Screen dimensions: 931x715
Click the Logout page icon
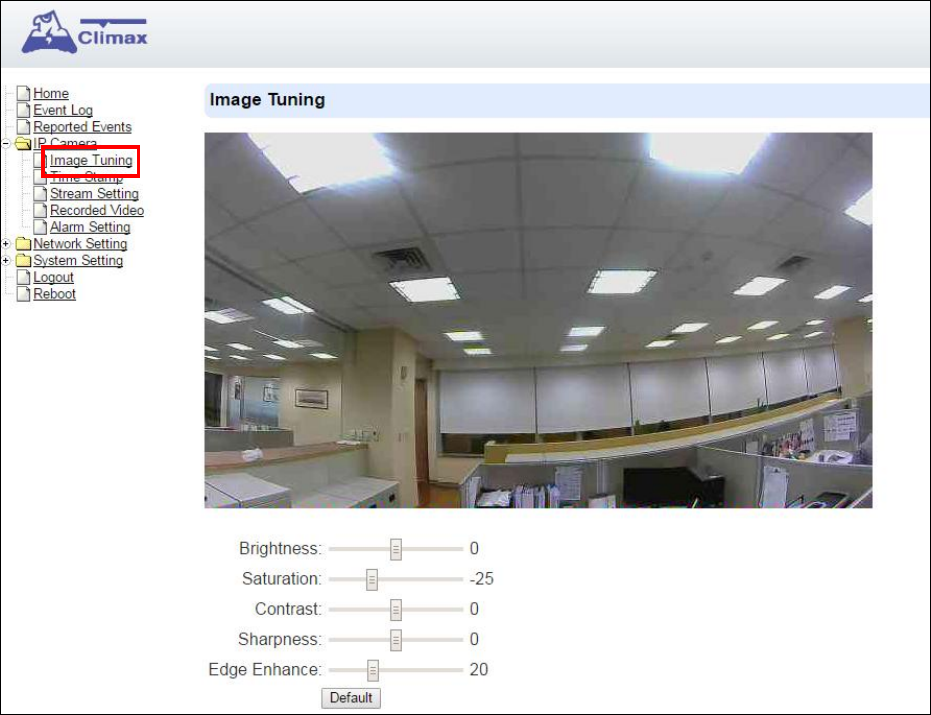tap(23, 277)
